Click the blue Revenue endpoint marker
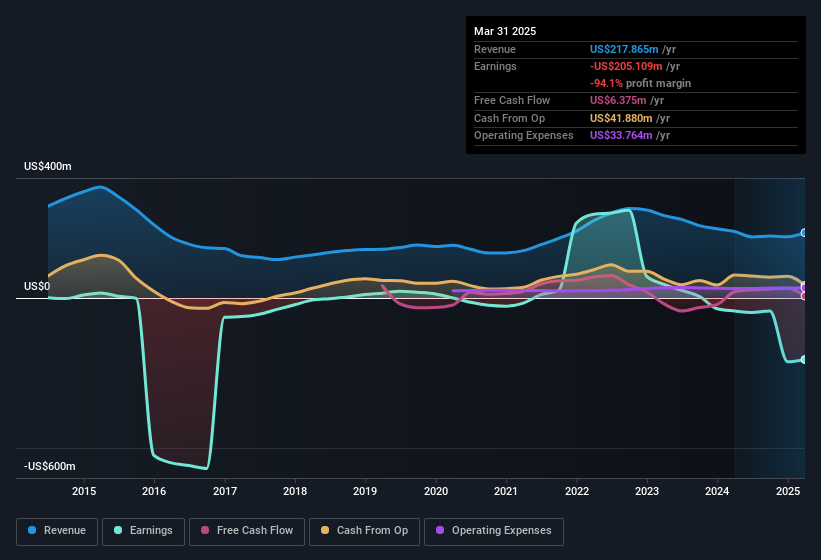This screenshot has width=821, height=560. click(804, 232)
